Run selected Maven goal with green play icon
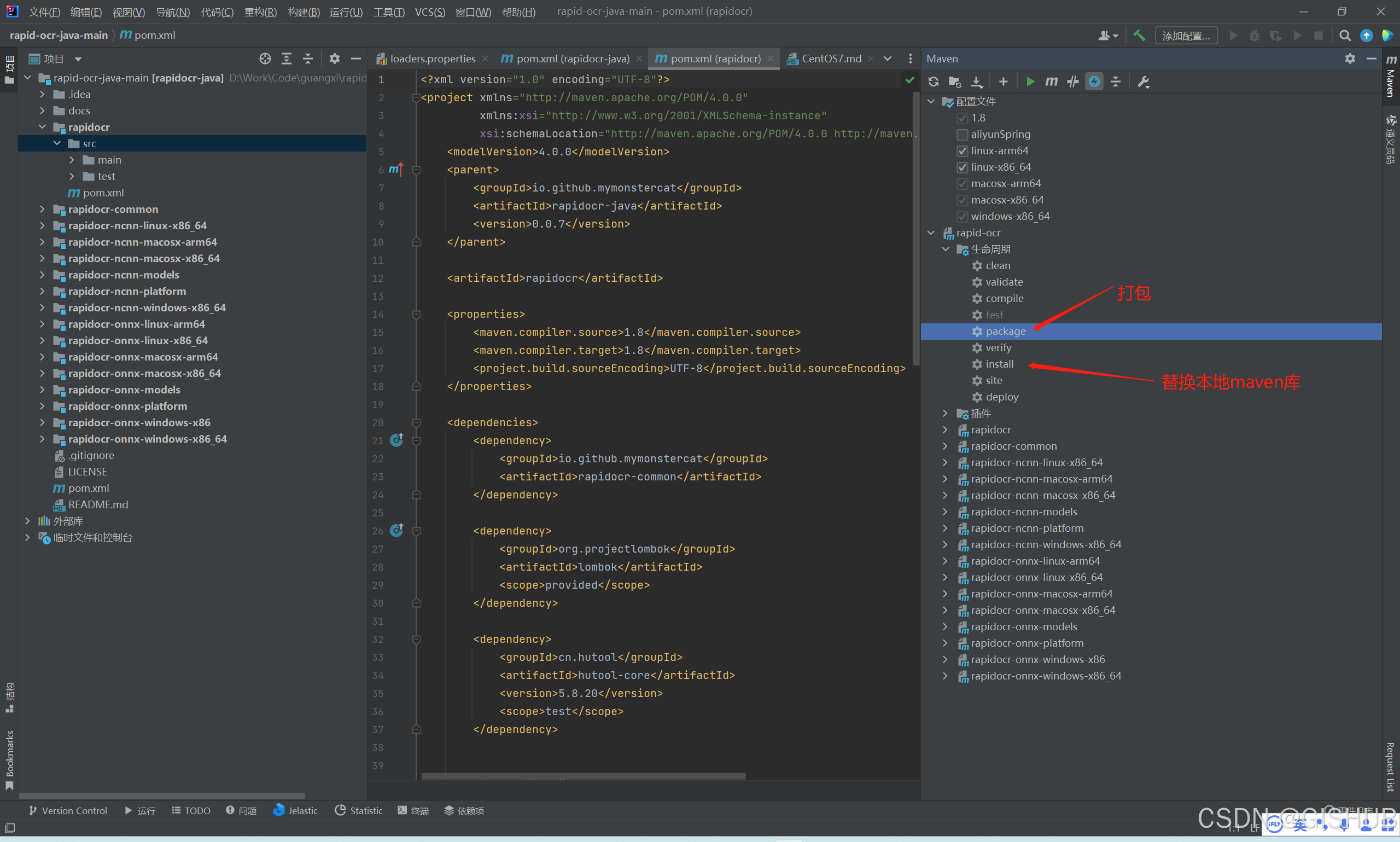 tap(1030, 81)
